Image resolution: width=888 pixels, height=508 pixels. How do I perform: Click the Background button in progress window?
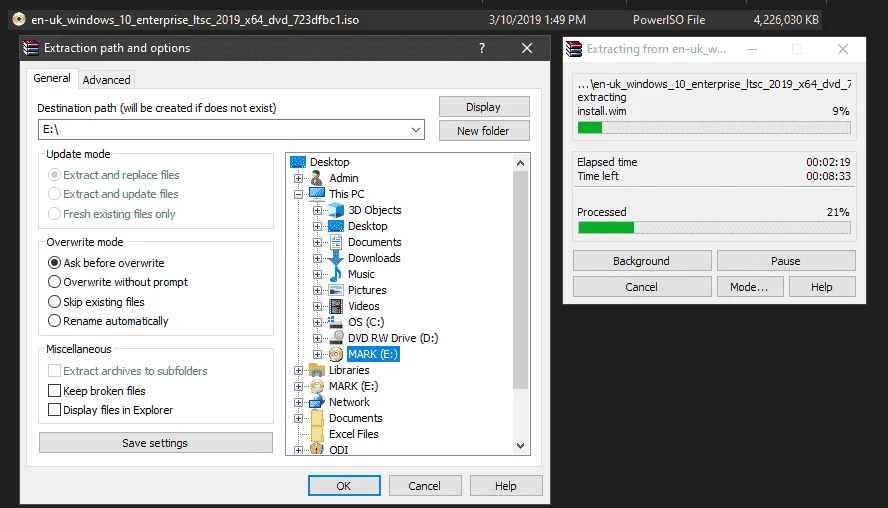(642, 261)
